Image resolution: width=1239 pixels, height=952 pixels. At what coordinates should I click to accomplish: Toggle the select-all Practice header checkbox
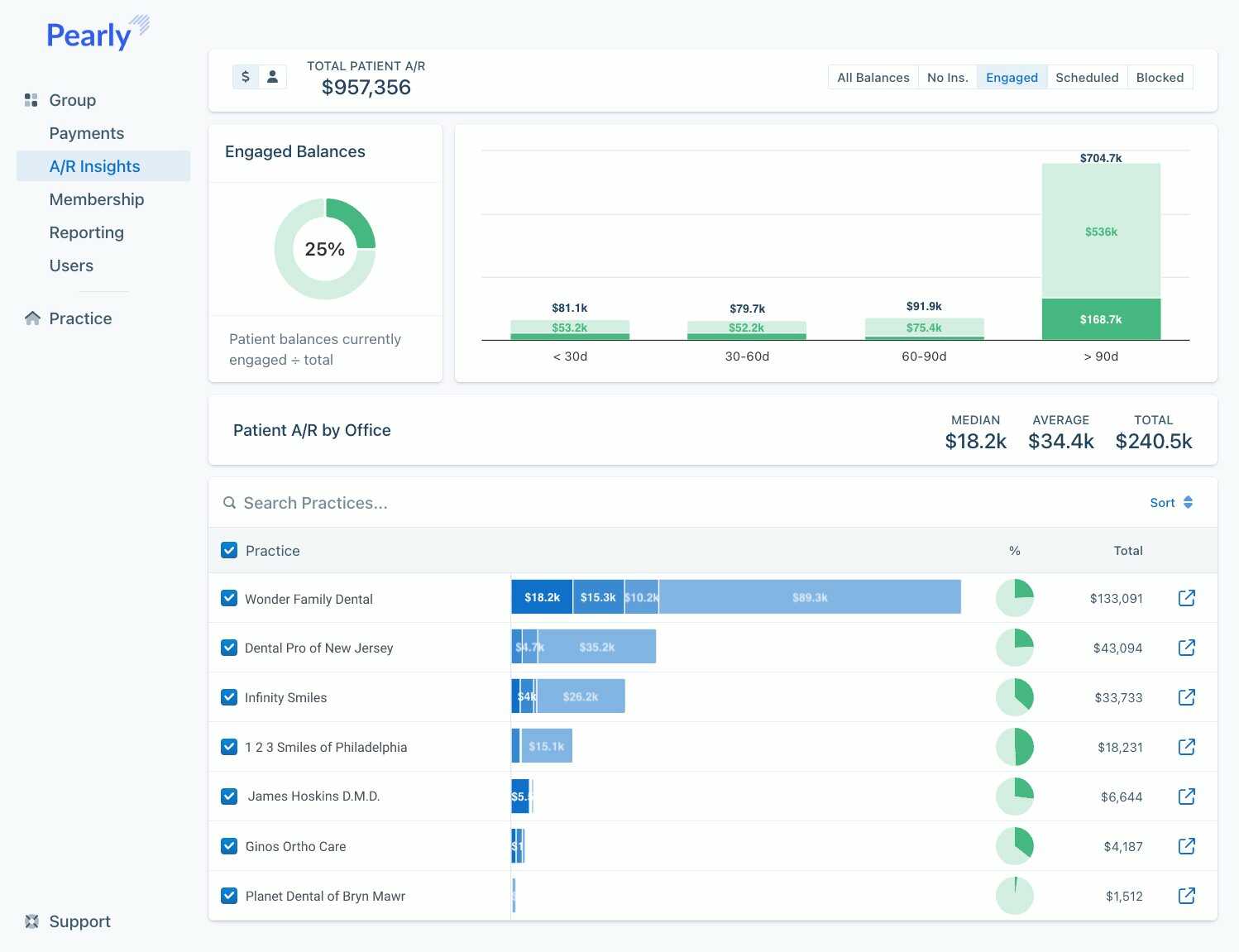point(229,551)
